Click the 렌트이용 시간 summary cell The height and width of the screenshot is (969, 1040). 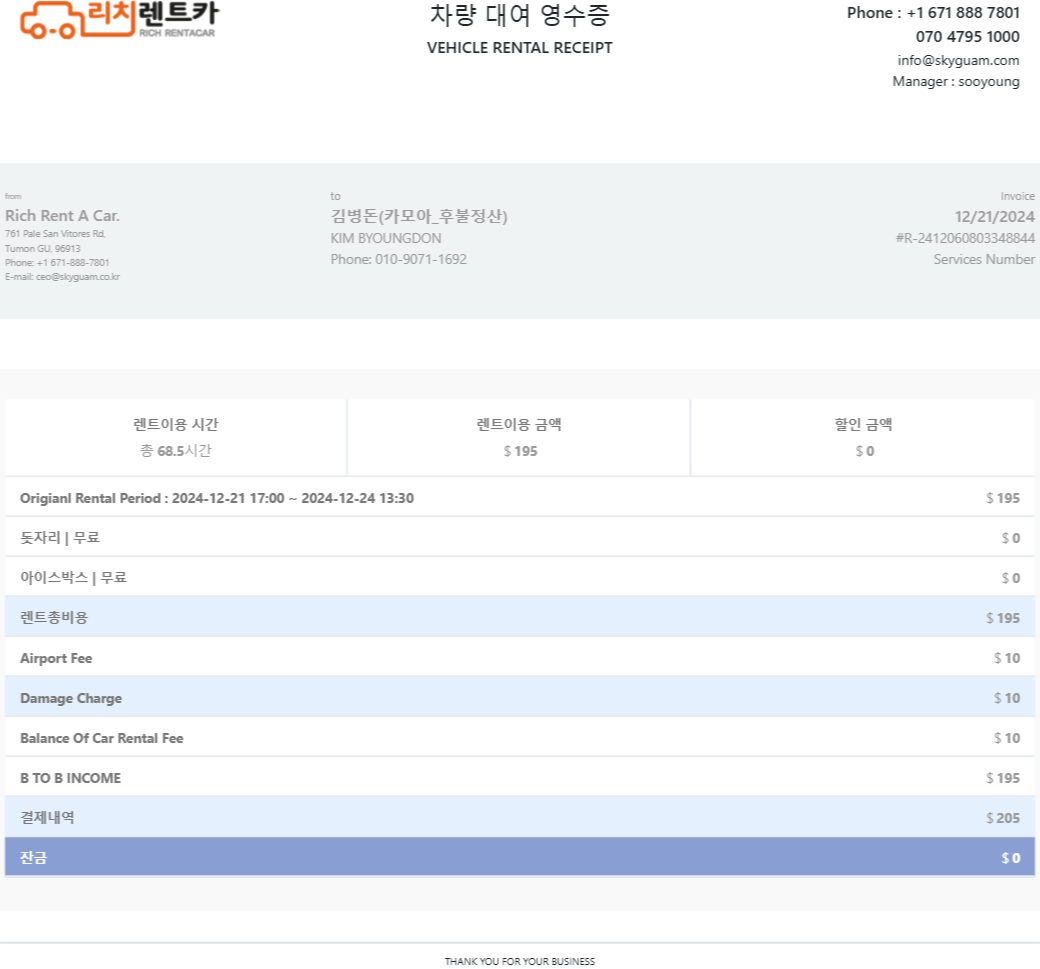[176, 437]
